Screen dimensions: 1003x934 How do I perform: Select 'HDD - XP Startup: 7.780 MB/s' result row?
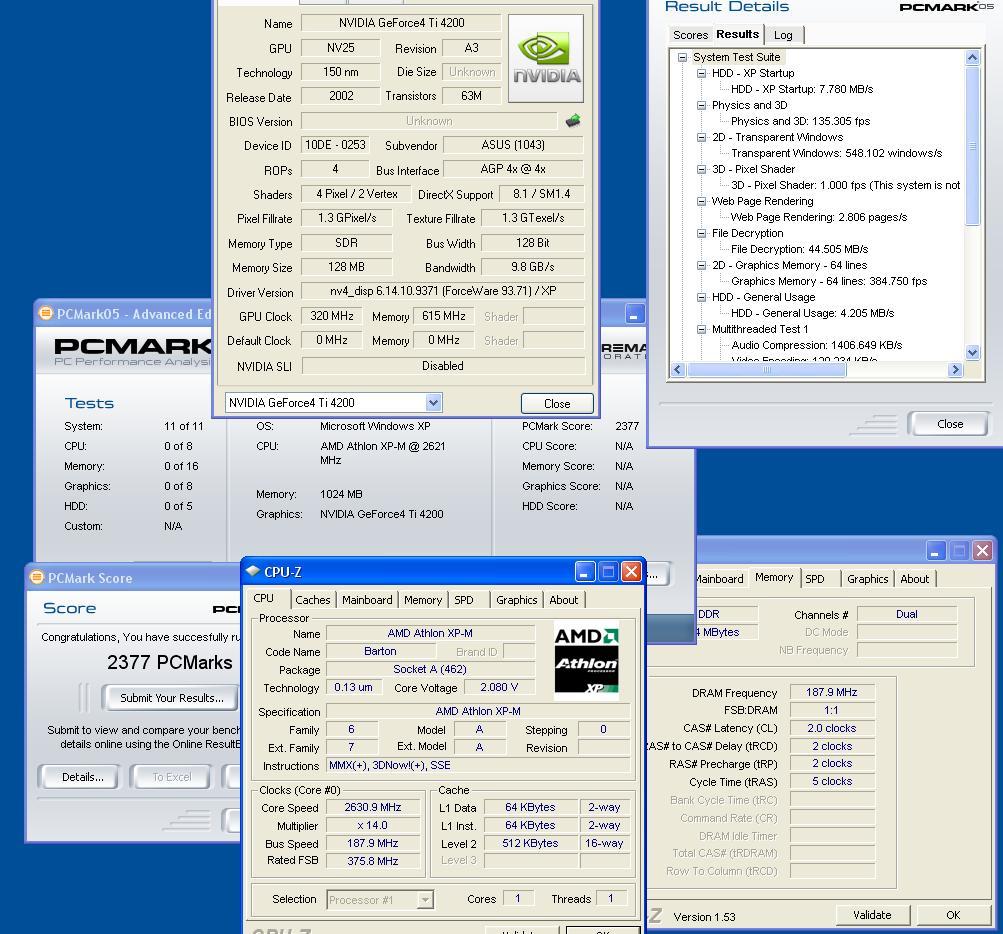point(802,89)
